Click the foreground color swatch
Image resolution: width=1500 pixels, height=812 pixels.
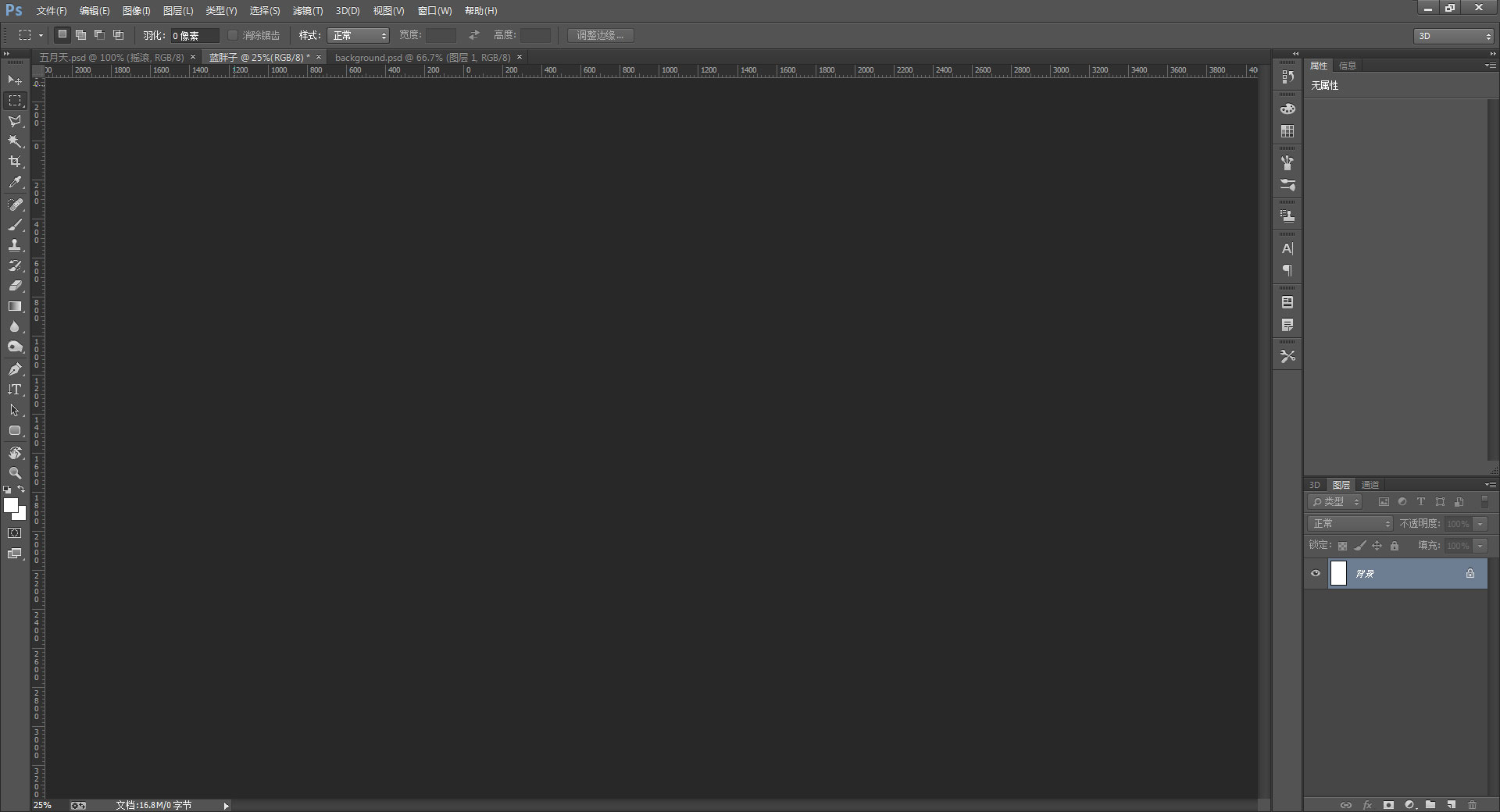pyautogui.click(x=10, y=505)
